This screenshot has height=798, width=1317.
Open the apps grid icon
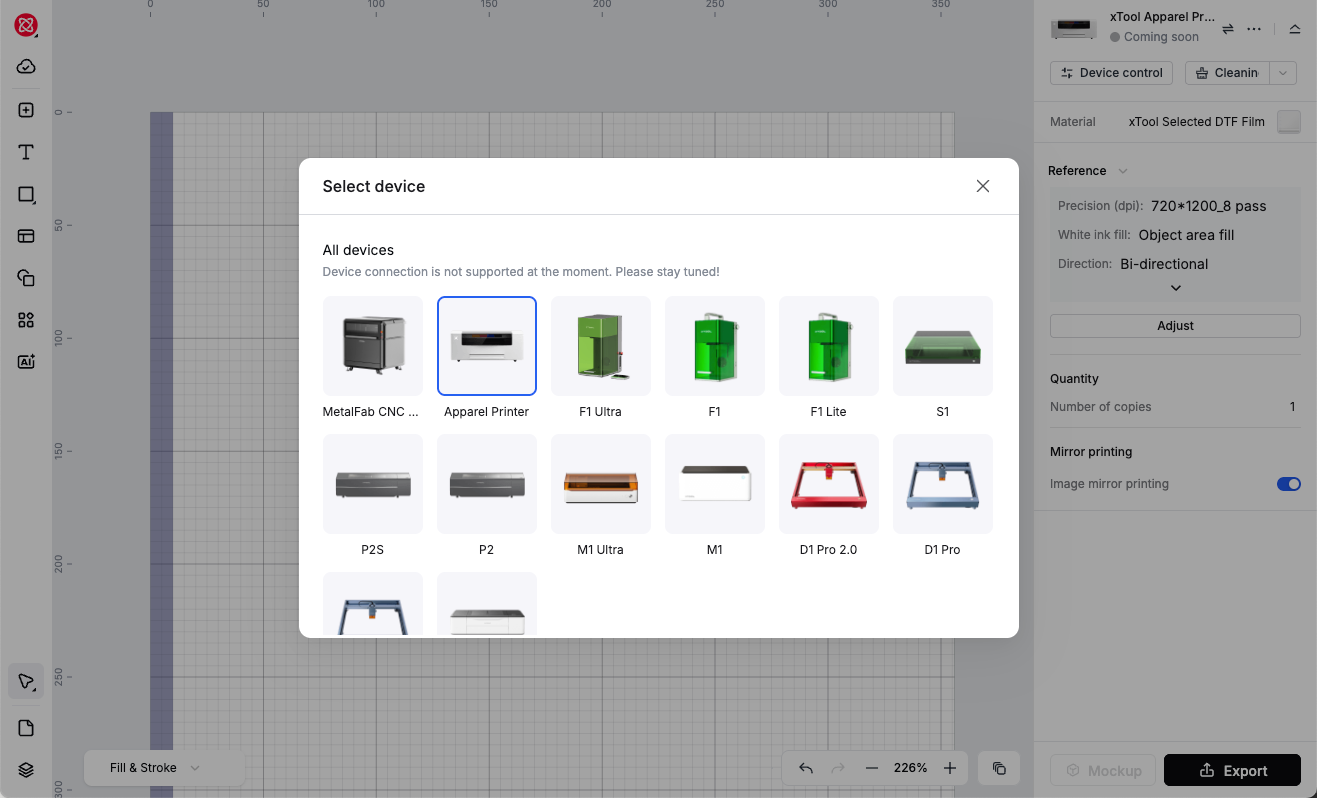pyautogui.click(x=26, y=320)
